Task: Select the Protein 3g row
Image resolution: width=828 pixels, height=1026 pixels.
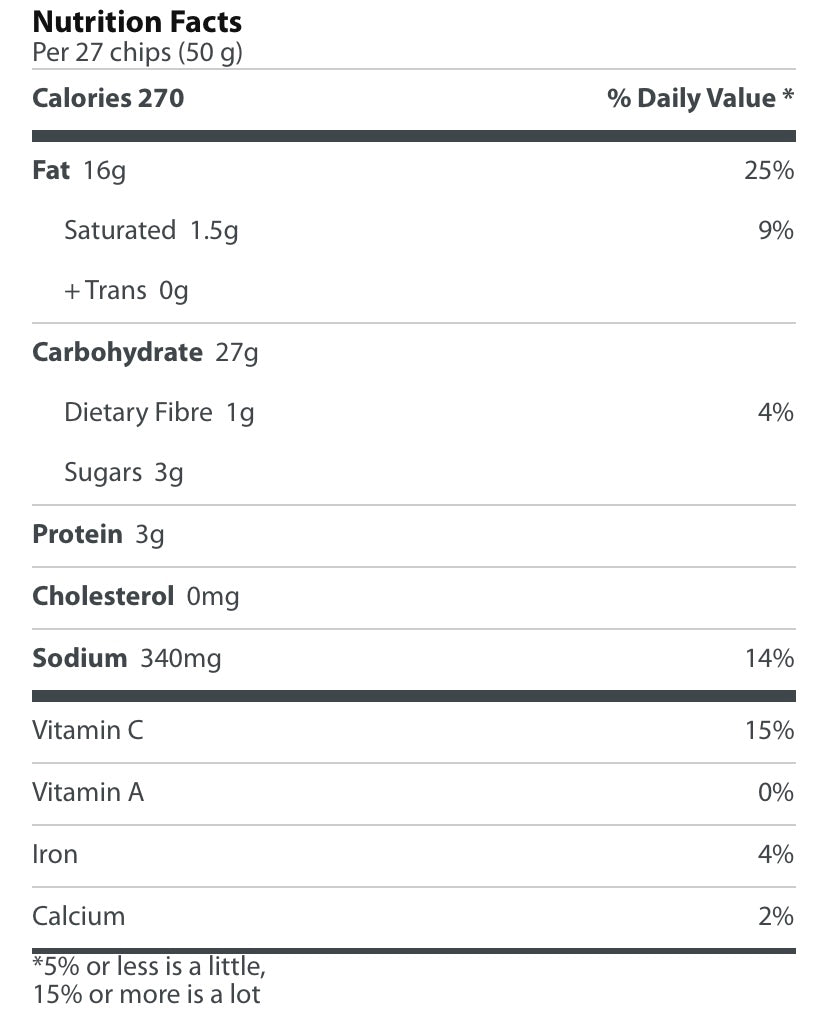Action: click(x=98, y=535)
